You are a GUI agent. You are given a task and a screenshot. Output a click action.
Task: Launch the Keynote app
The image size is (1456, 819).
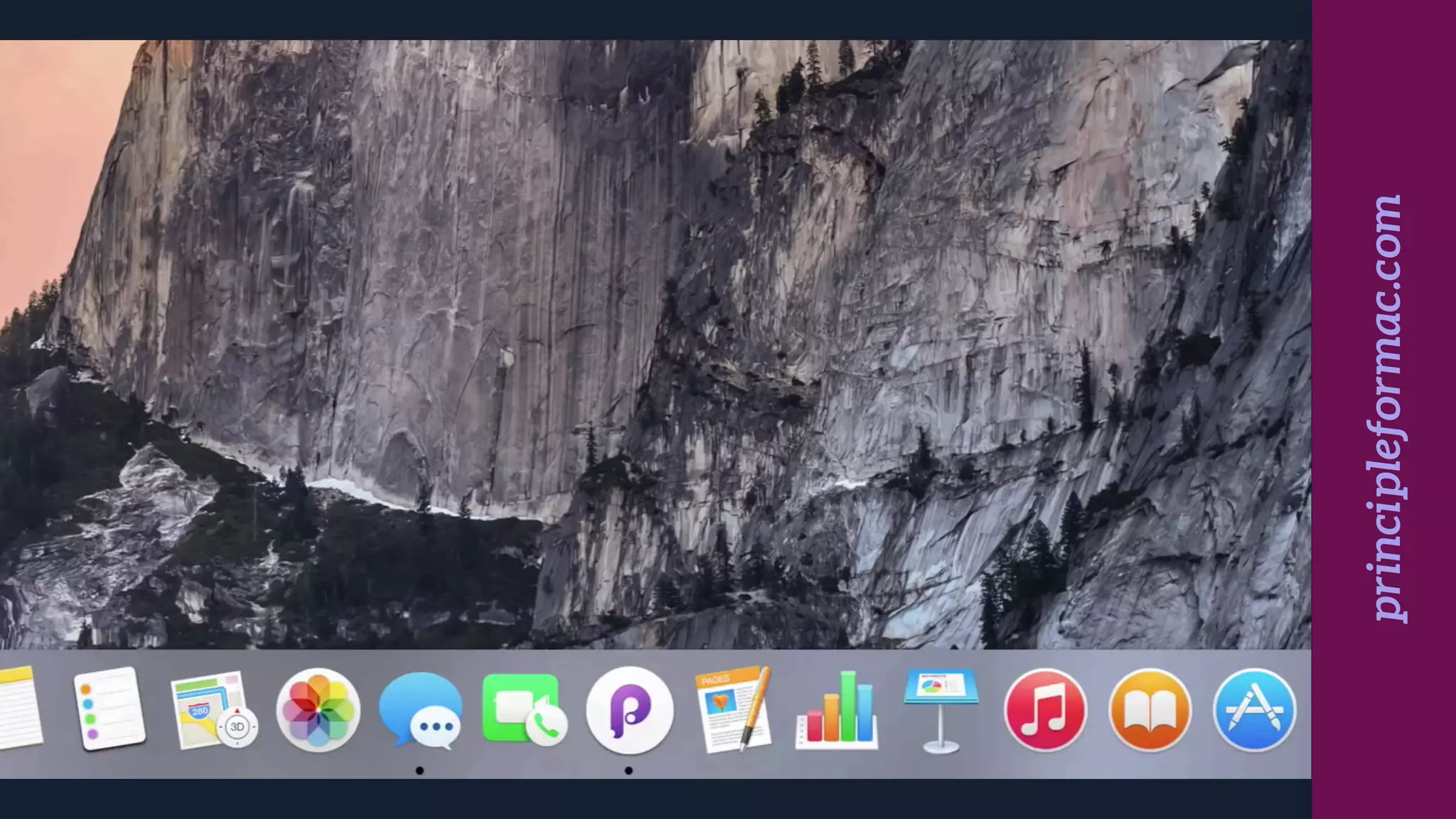point(941,711)
